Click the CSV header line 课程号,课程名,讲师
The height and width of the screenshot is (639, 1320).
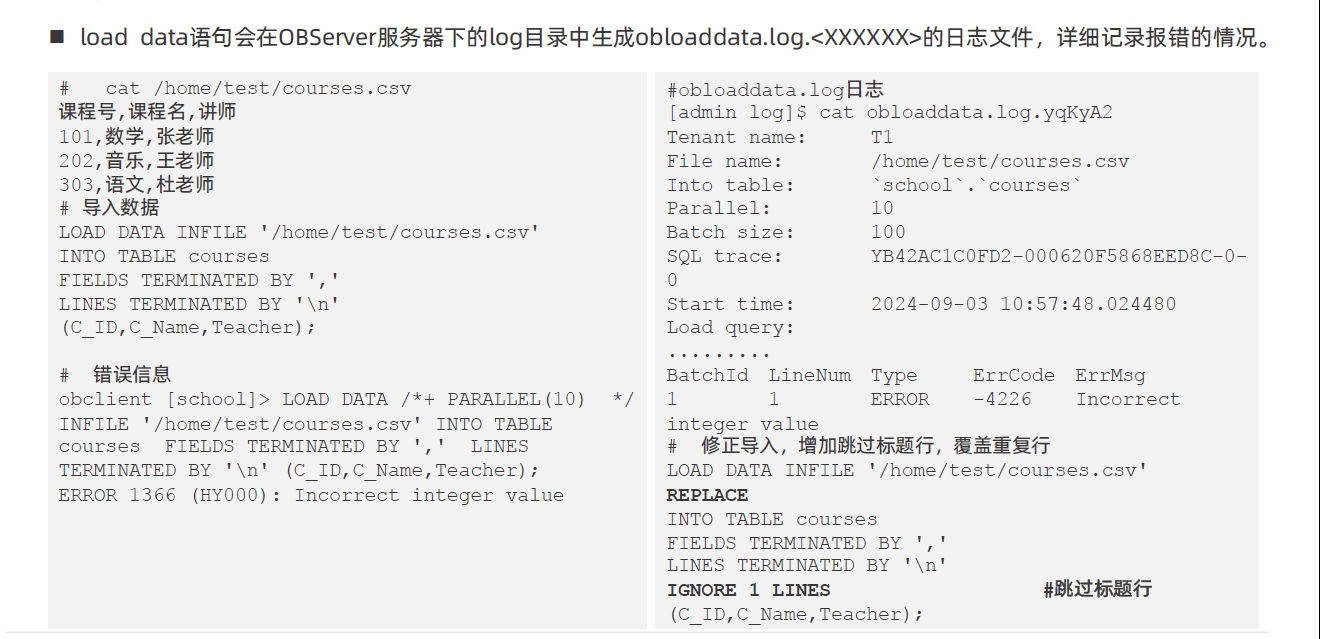(147, 112)
